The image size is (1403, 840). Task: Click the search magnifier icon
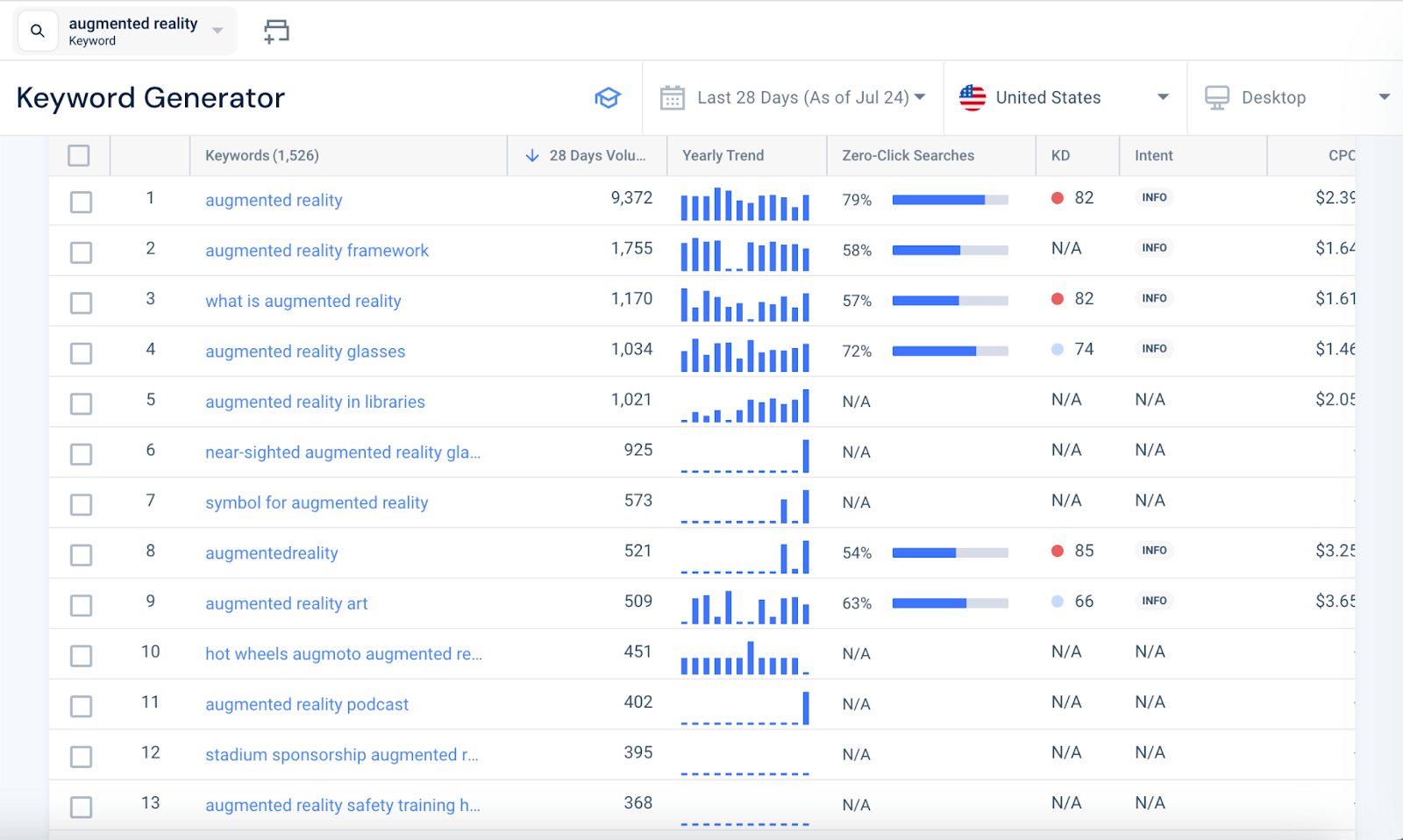pyautogui.click(x=38, y=32)
